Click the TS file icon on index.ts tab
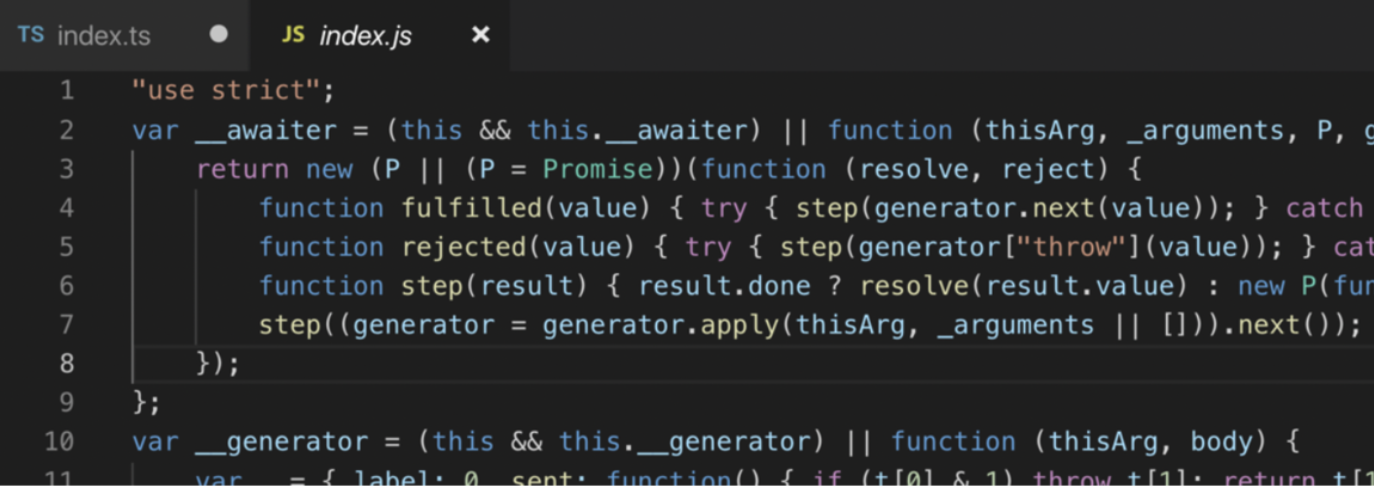 click(x=31, y=35)
